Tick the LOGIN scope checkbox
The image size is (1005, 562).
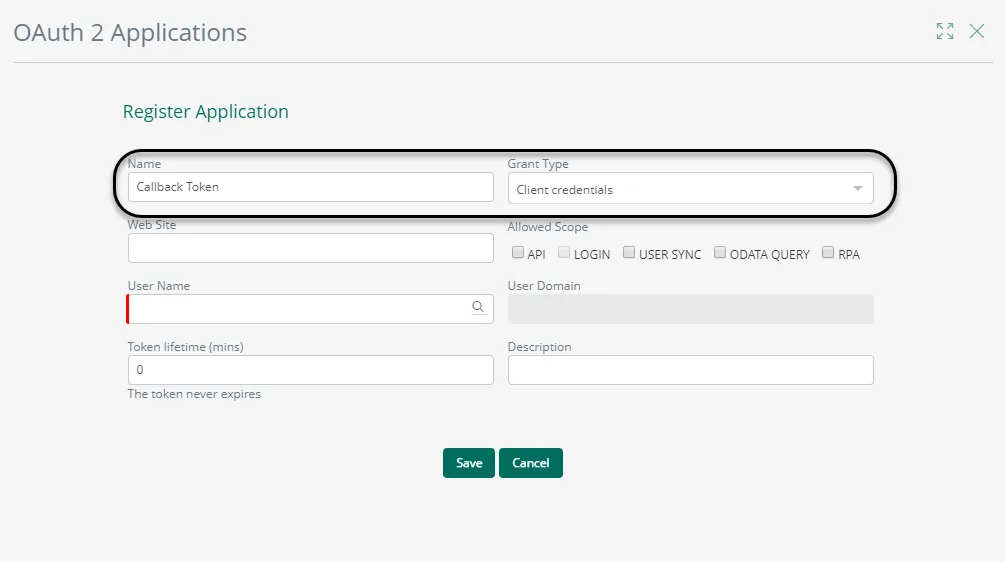[564, 252]
